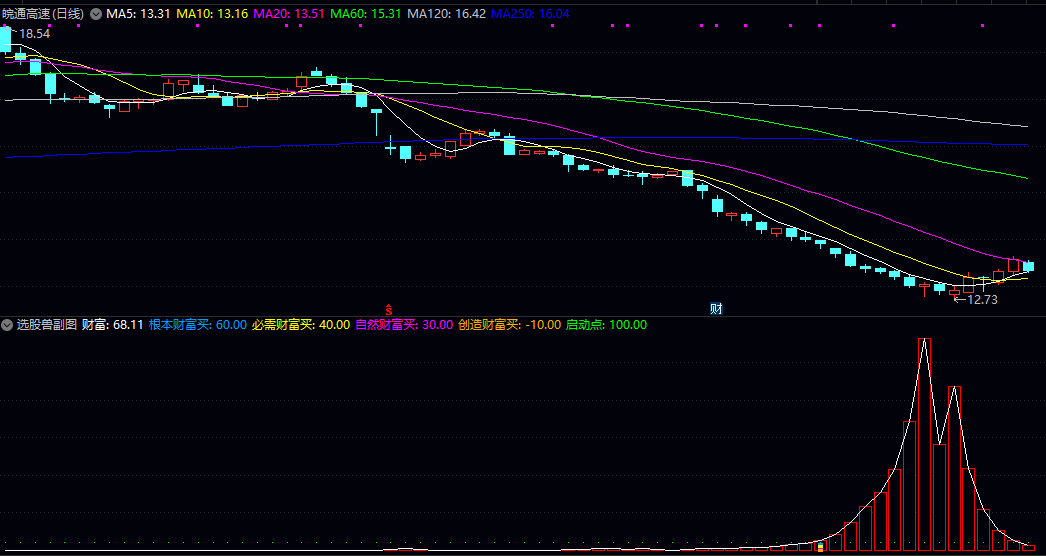Click the red arrow signal marker below the candles

point(389,308)
